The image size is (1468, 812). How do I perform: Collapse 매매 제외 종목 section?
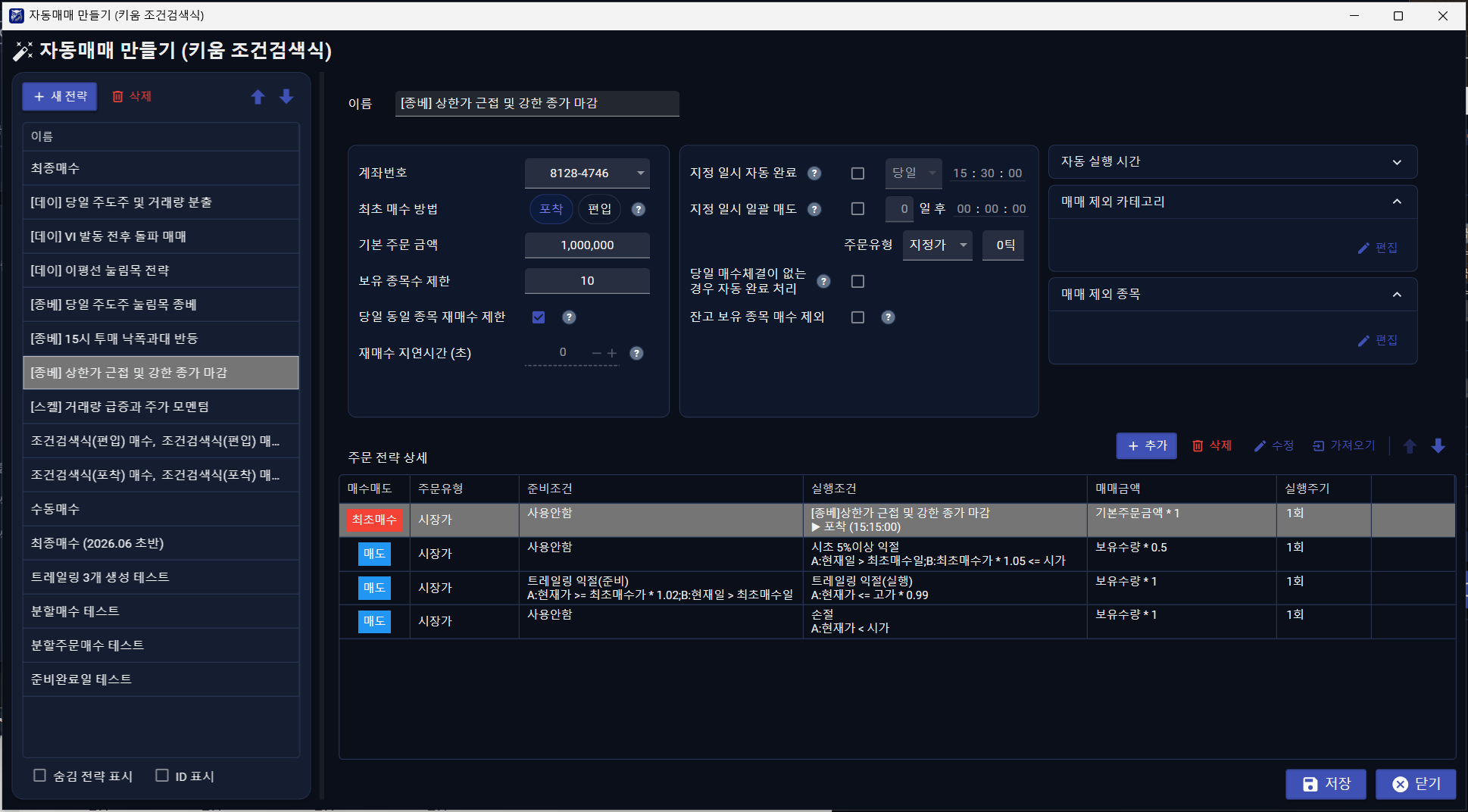1397,295
